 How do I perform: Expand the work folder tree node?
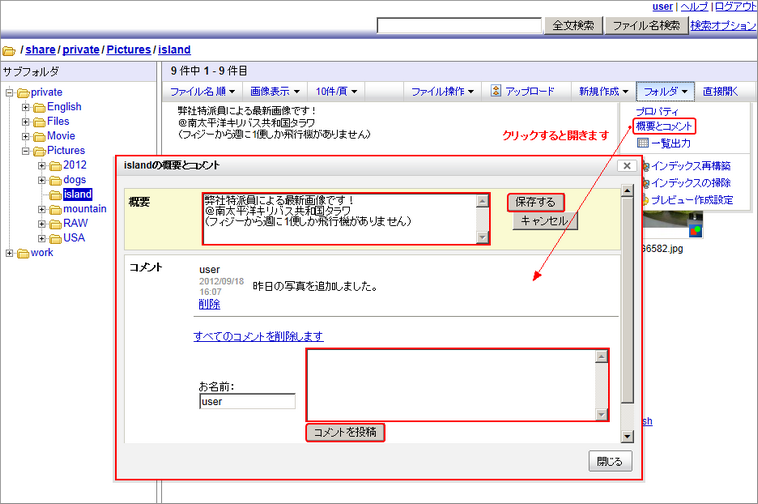click(x=10, y=252)
